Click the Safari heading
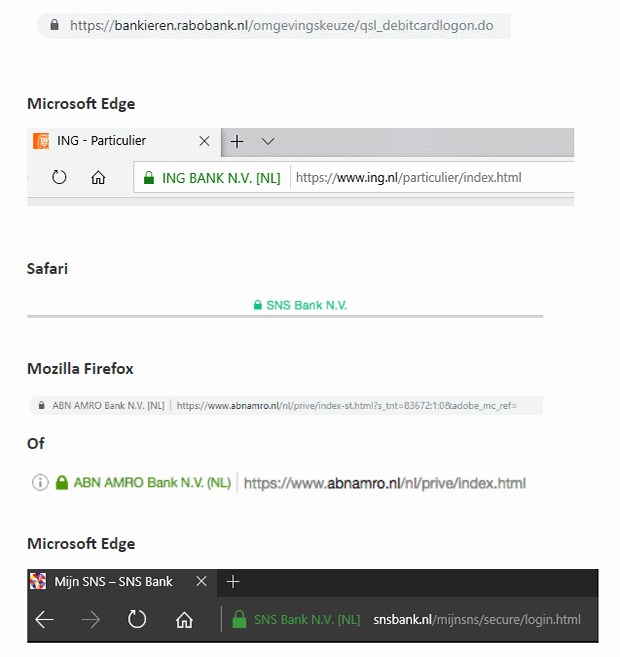Viewport: 620px width, 657px height. click(x=47, y=269)
